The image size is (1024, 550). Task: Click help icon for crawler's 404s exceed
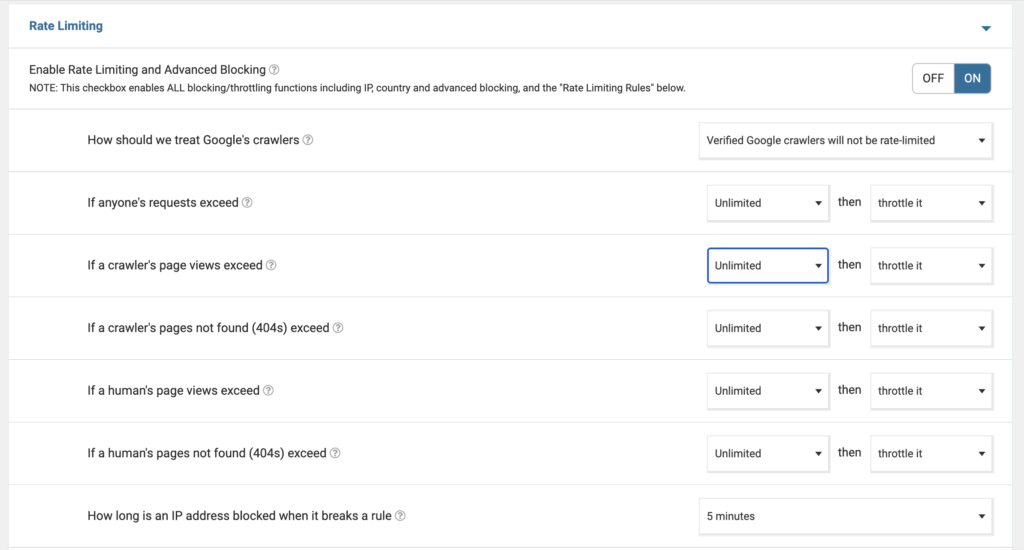(338, 328)
